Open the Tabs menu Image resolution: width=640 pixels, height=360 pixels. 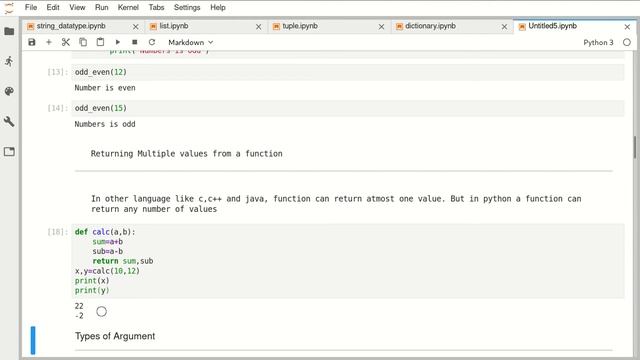[156, 7]
